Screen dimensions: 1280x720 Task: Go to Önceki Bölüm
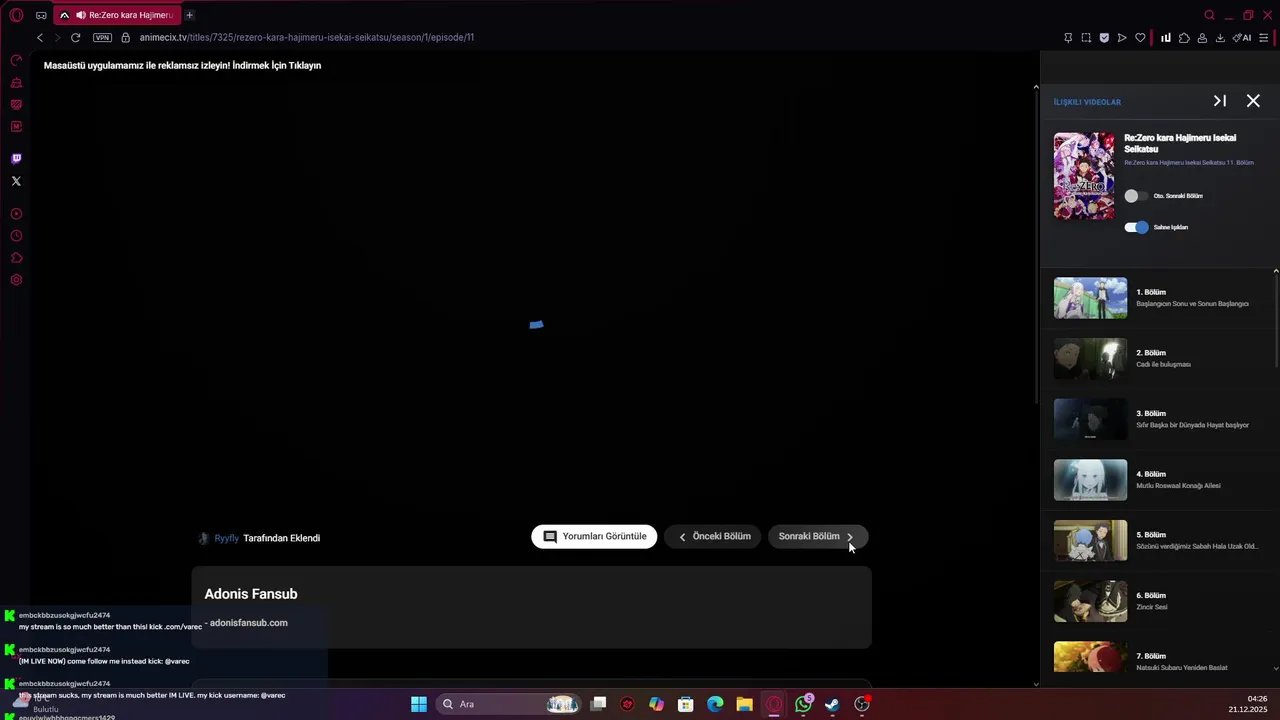point(714,536)
